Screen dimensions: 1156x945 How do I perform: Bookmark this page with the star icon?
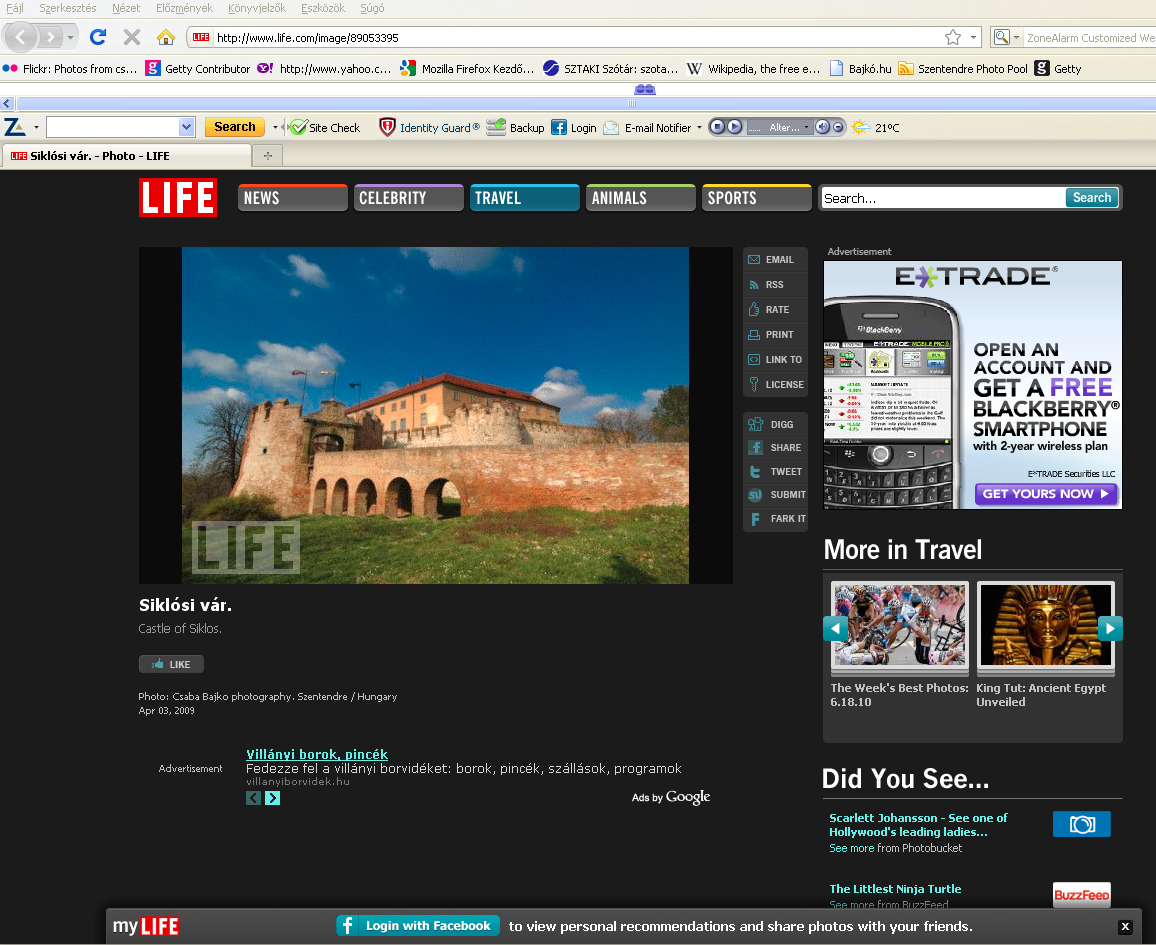(953, 38)
